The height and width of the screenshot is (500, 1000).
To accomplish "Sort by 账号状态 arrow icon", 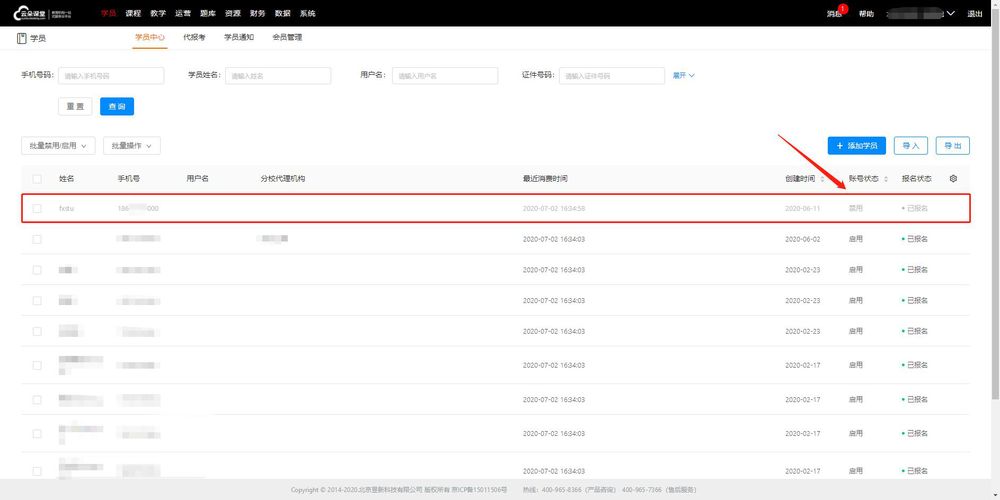I will 886,179.
